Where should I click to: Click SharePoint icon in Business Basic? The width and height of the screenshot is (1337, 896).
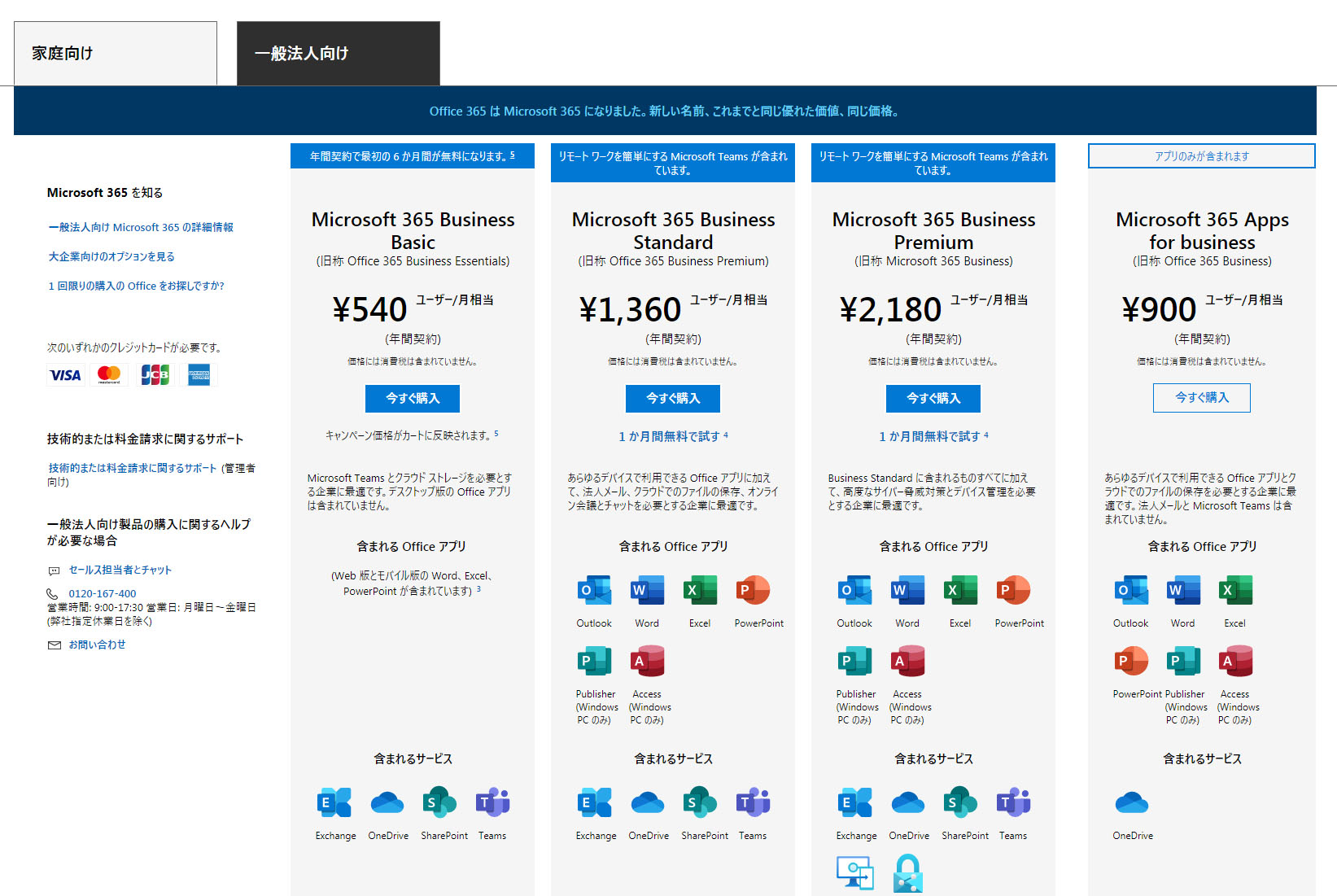pos(439,802)
